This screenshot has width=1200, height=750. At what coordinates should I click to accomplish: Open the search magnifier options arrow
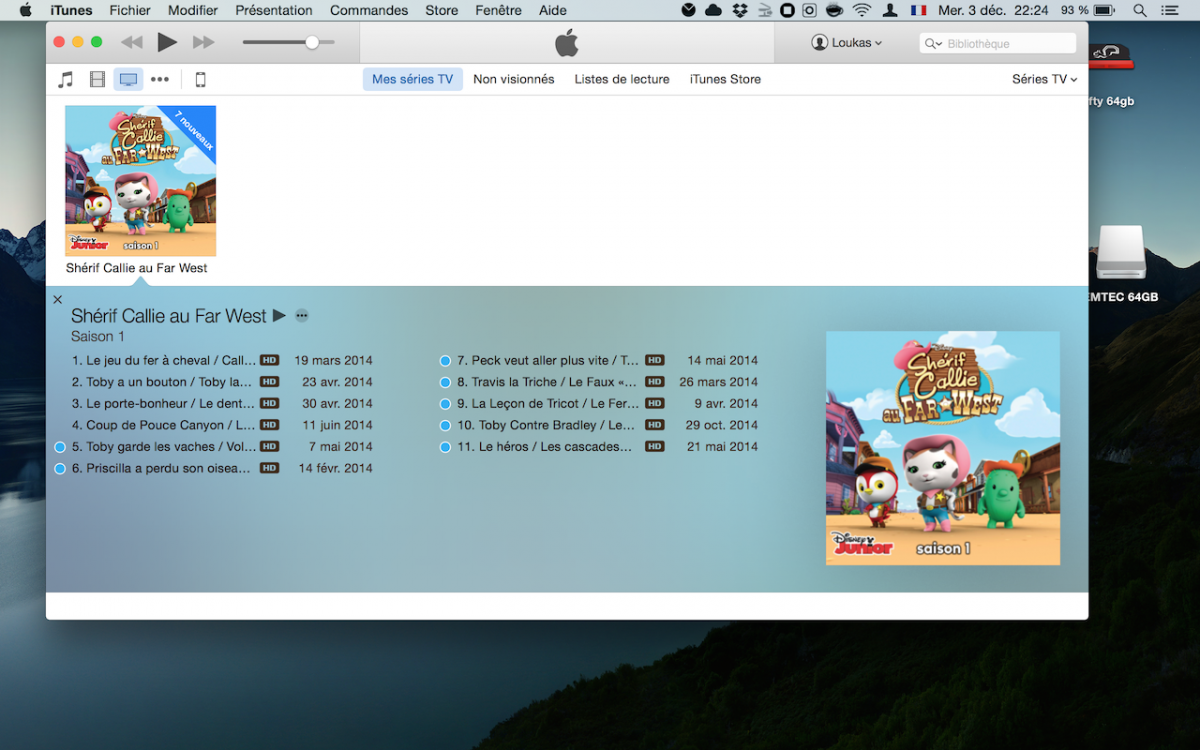point(933,43)
